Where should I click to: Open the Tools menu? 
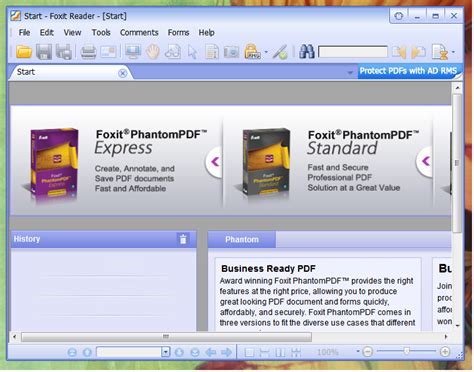[x=101, y=32]
